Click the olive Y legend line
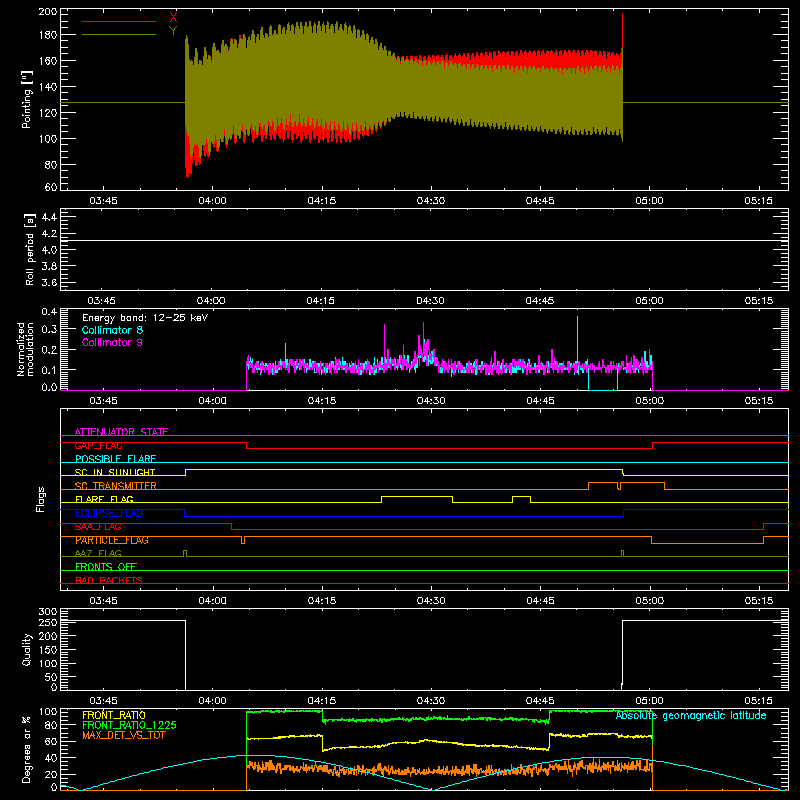 pyautogui.click(x=119, y=35)
